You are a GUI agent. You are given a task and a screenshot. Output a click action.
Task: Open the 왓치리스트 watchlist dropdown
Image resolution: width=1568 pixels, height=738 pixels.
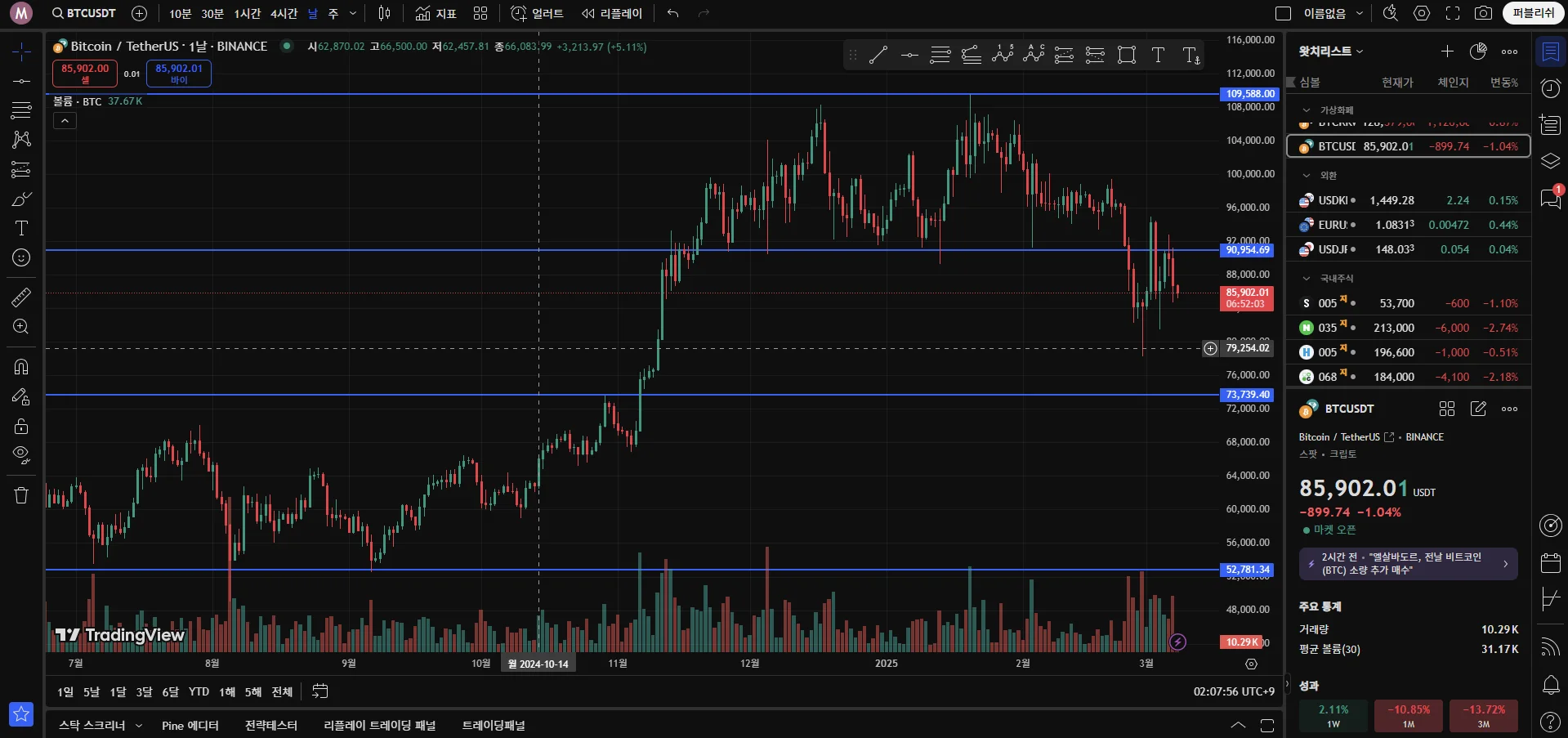1331,51
